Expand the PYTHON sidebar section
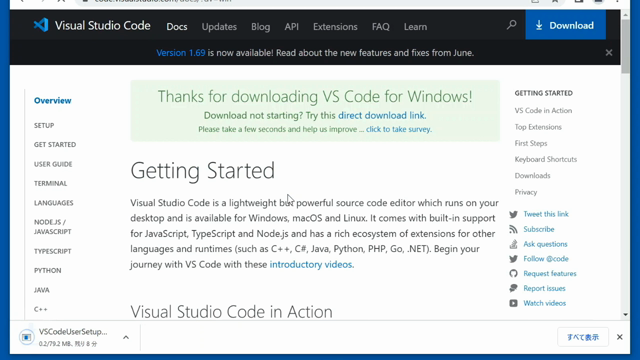The height and width of the screenshot is (360, 640). point(47,270)
